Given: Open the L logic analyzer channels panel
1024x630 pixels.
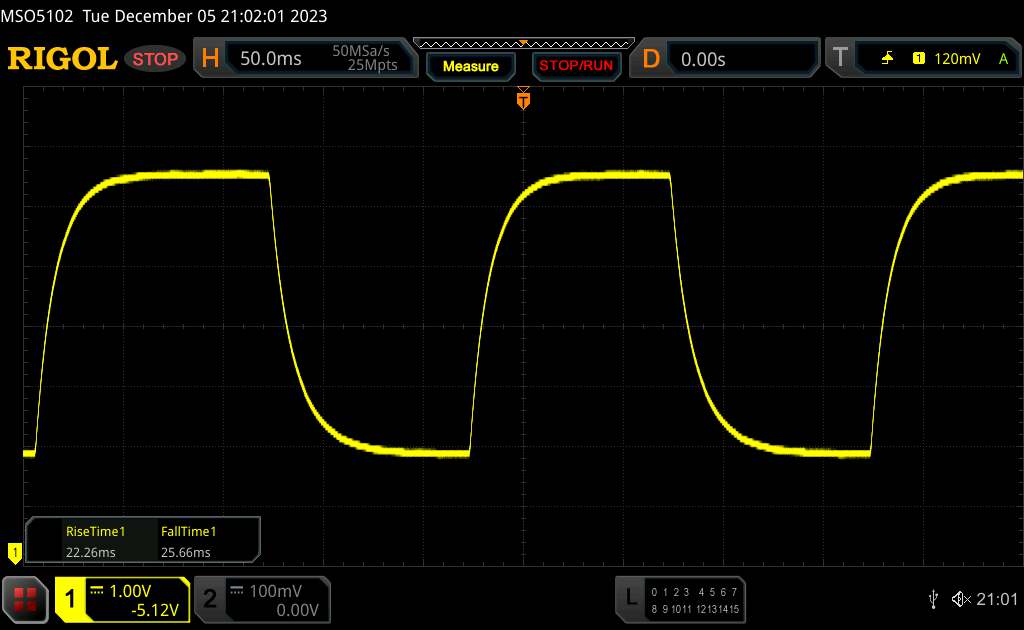Looking at the screenshot, I should coord(630,597).
